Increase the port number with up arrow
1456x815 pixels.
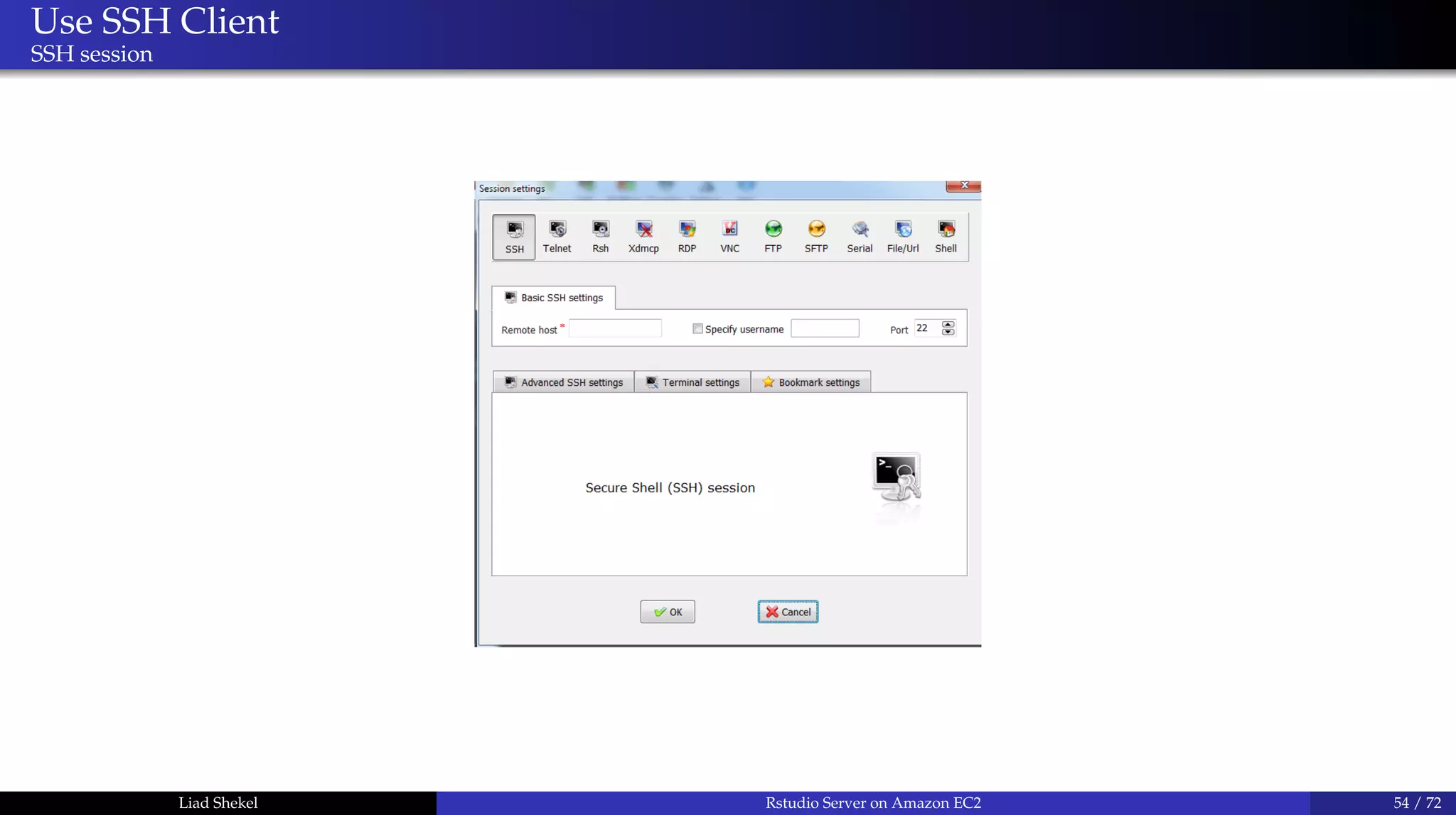coord(948,324)
